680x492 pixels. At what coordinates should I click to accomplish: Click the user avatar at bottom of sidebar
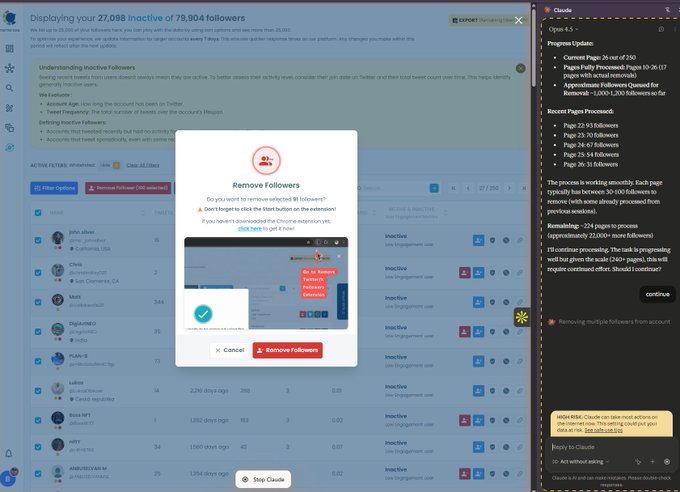coord(8,478)
